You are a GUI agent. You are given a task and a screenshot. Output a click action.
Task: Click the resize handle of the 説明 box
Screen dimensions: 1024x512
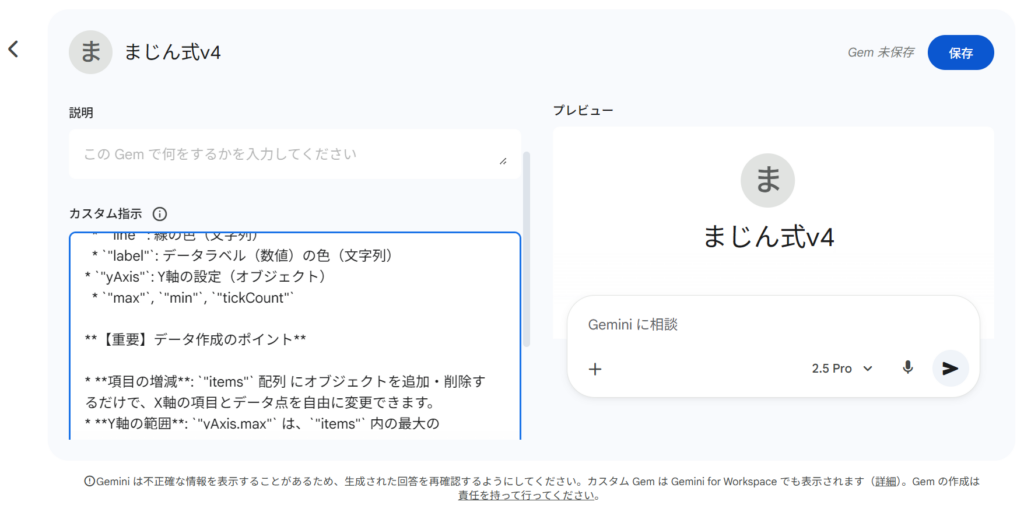pos(502,160)
